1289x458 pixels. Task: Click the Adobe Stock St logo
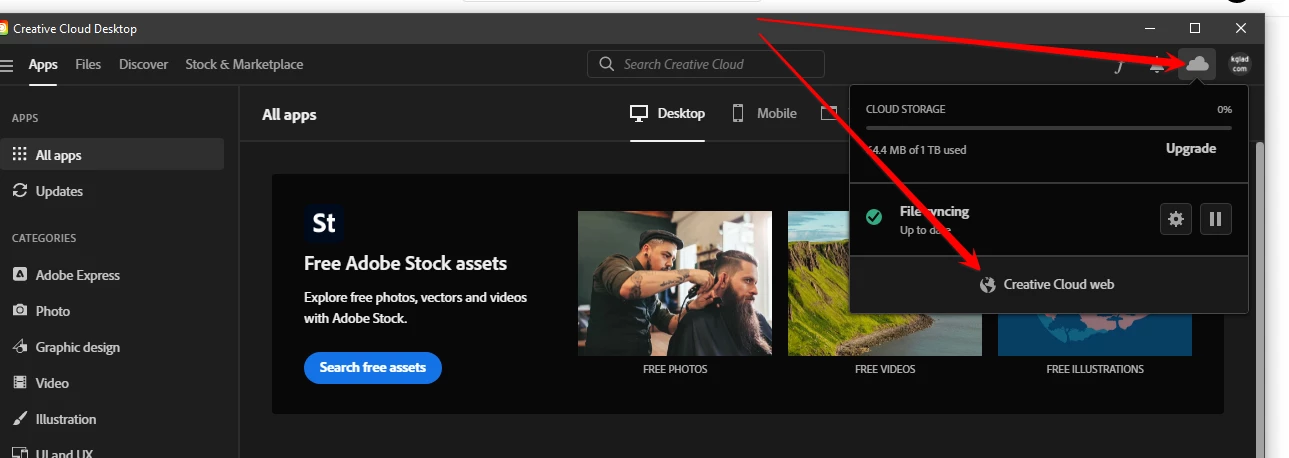pyautogui.click(x=324, y=222)
